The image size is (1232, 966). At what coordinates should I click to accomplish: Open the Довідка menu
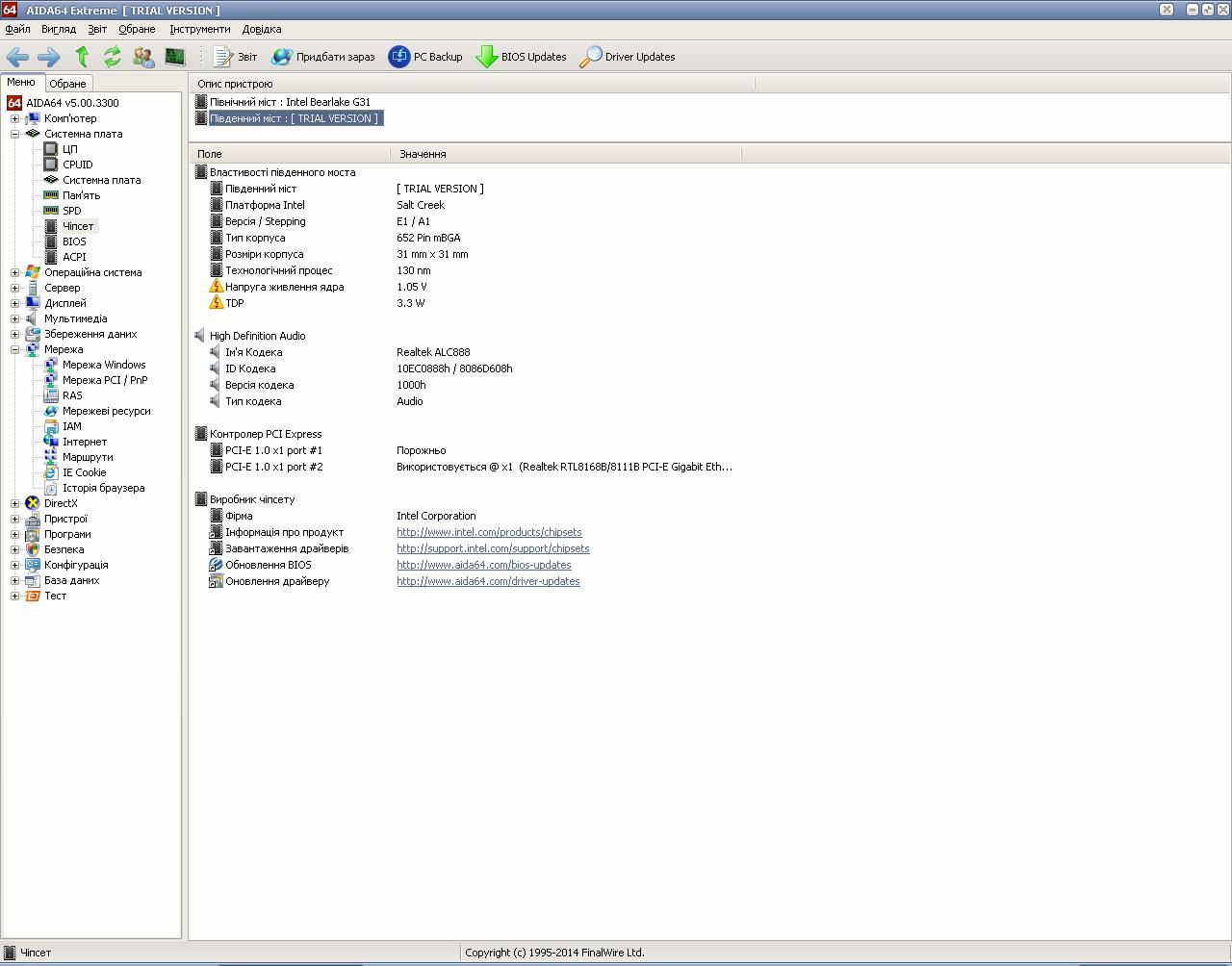pyautogui.click(x=262, y=29)
